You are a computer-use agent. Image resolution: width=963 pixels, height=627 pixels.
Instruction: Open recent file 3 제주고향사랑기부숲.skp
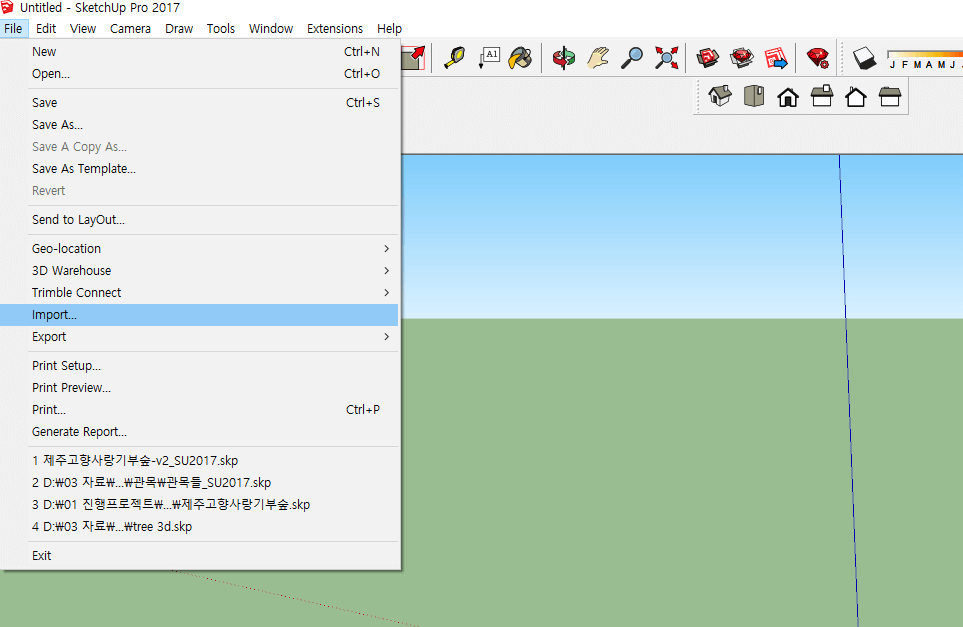click(x=199, y=505)
